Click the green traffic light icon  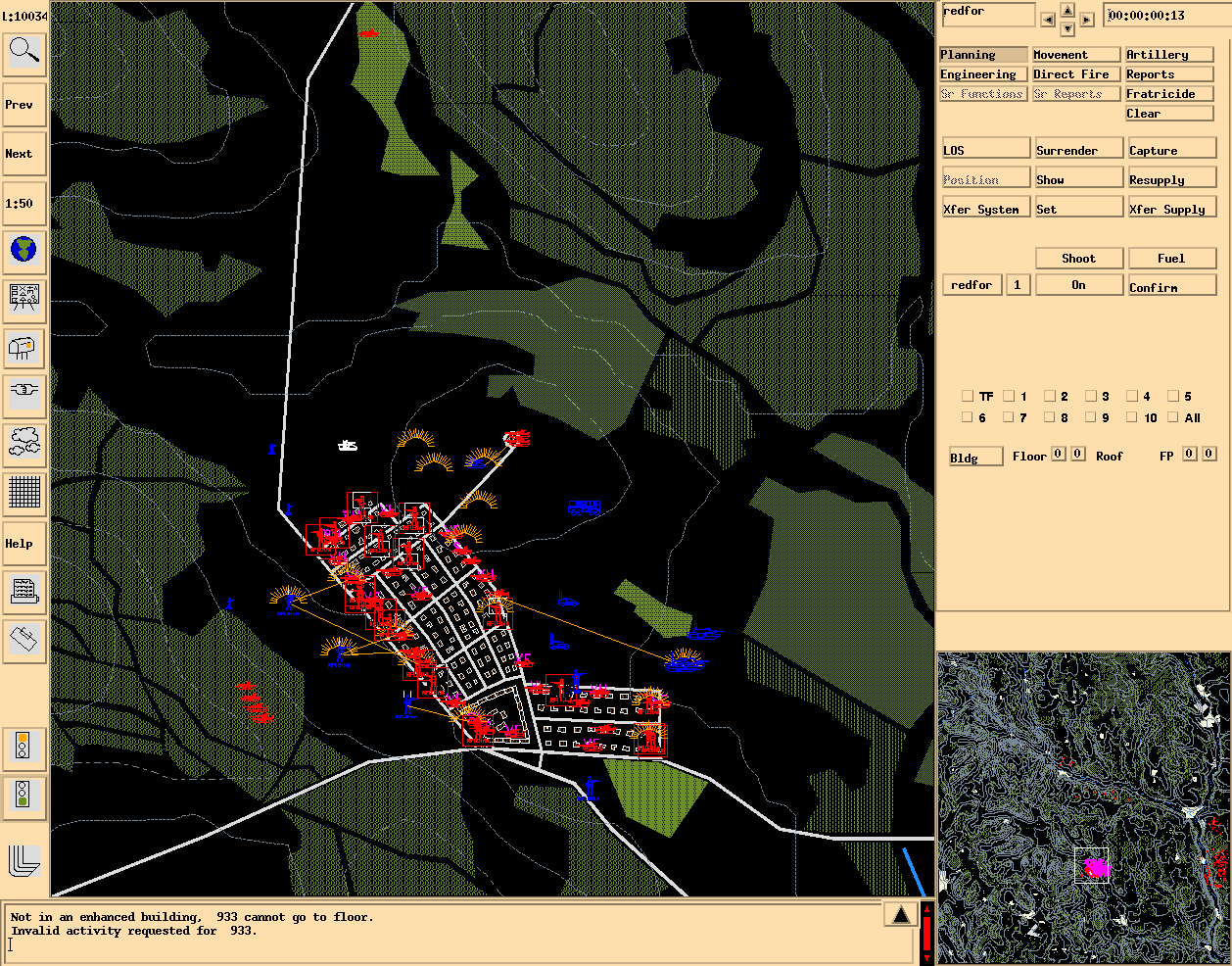22,795
